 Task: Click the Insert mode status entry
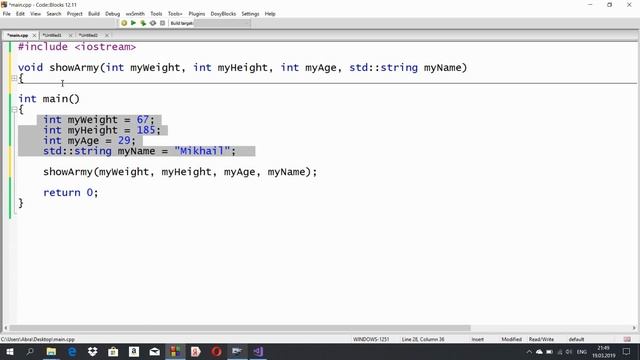[x=478, y=340]
